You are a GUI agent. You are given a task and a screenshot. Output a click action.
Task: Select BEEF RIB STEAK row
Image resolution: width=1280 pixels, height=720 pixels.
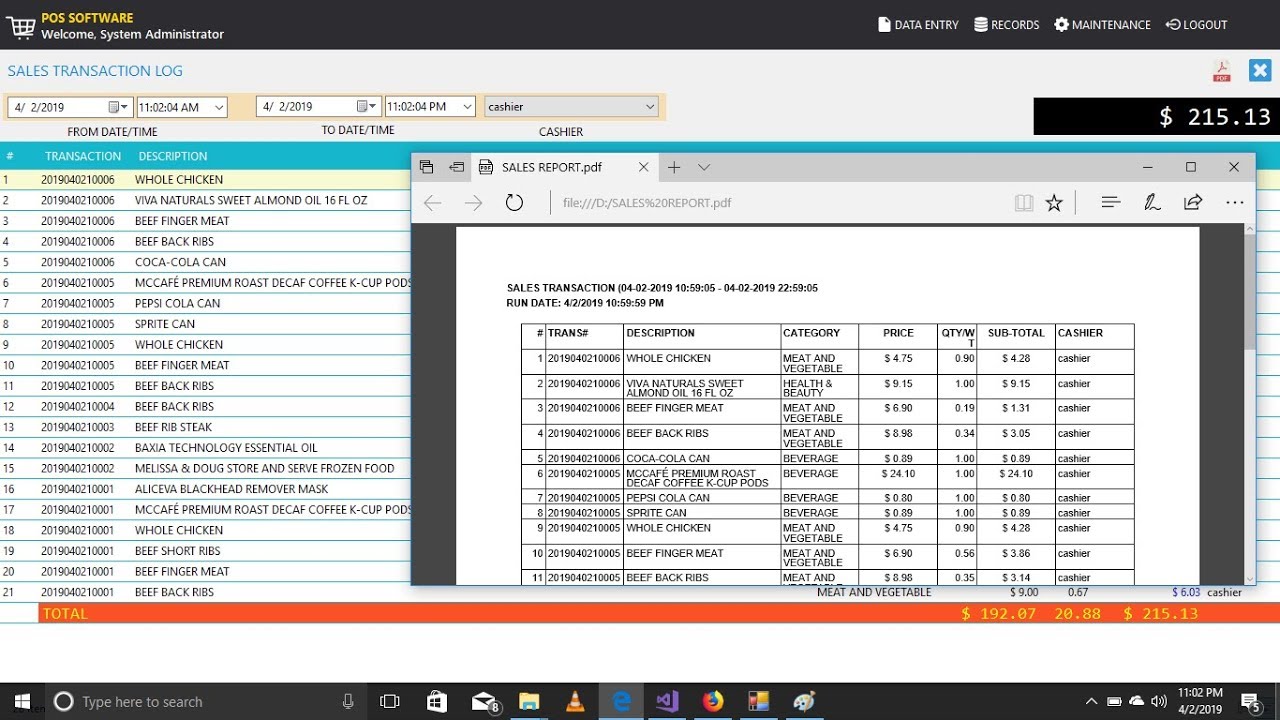tap(205, 427)
